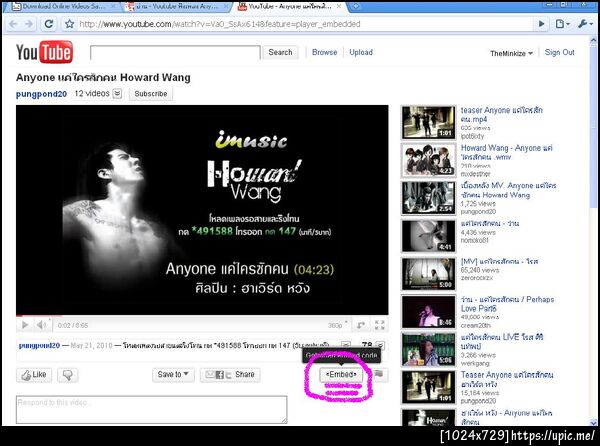The image size is (600, 446).
Task: Open the 2:54 duration video thumbnail
Action: (428, 199)
